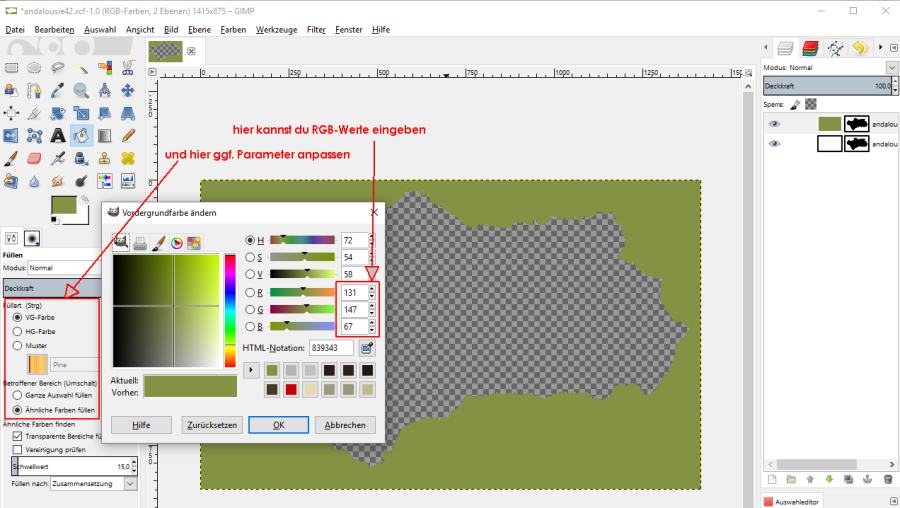Toggle 'Transparente Bereiche füllen' checkbox

click(x=17, y=436)
